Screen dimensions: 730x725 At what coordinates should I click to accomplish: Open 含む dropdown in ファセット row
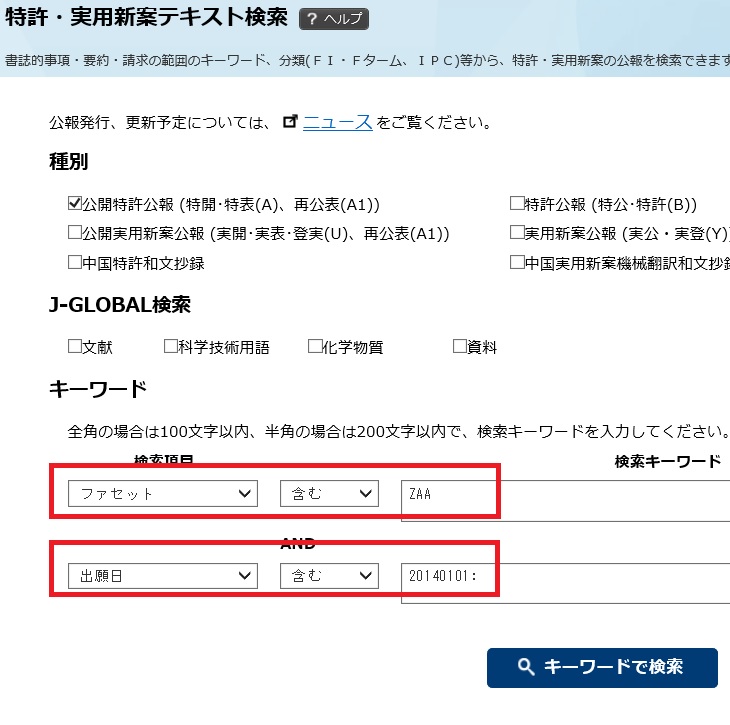coord(329,494)
